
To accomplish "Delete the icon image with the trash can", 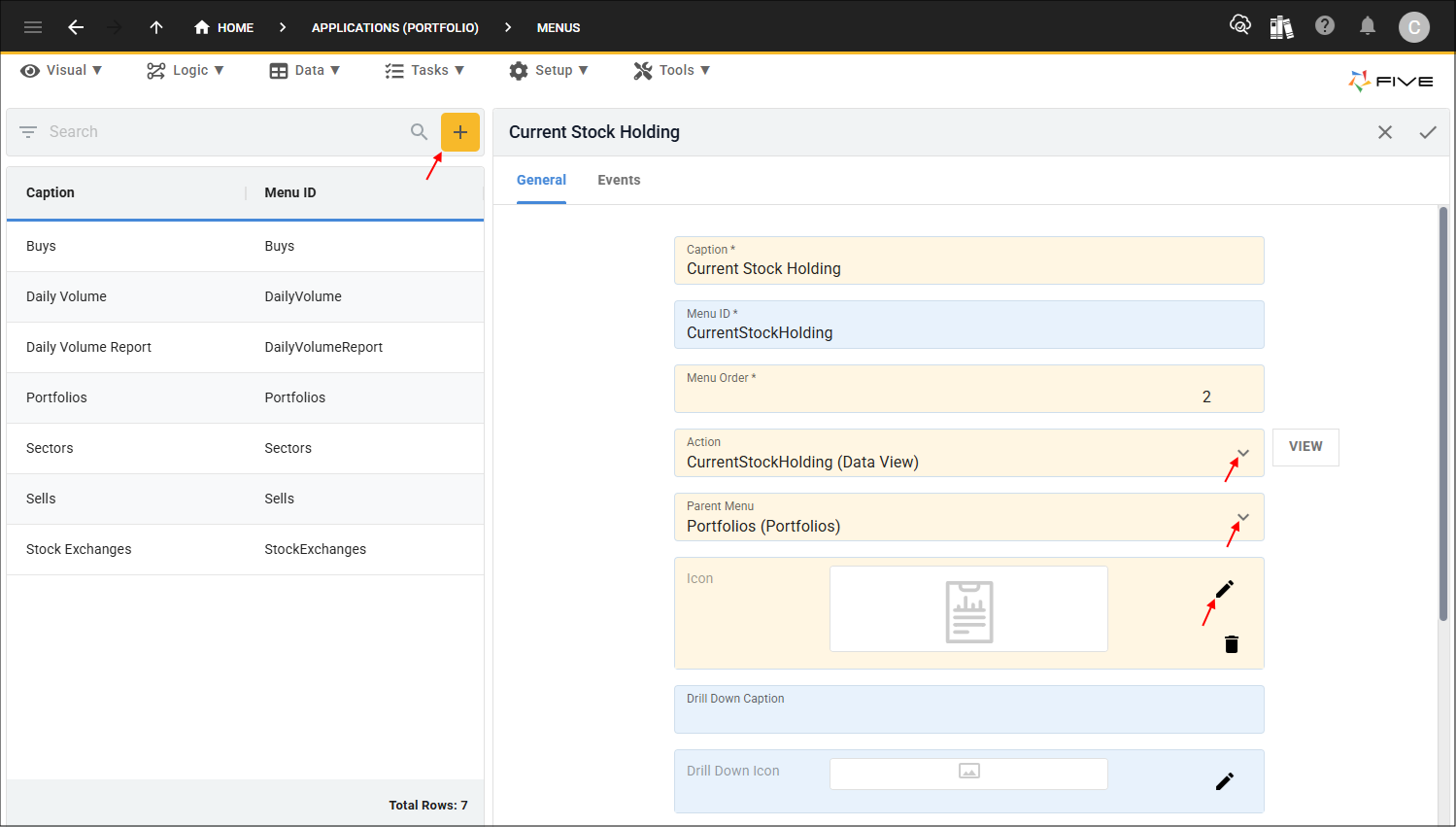I will (x=1232, y=644).
